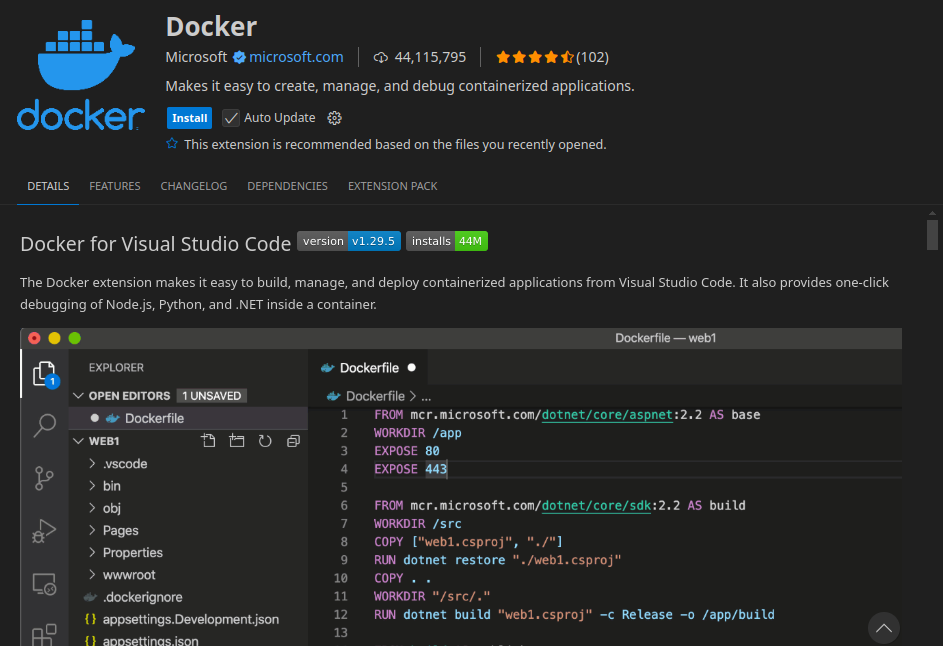Click the Search magnifier icon in screenshot
Viewport: 943px width, 646px height.
44,426
